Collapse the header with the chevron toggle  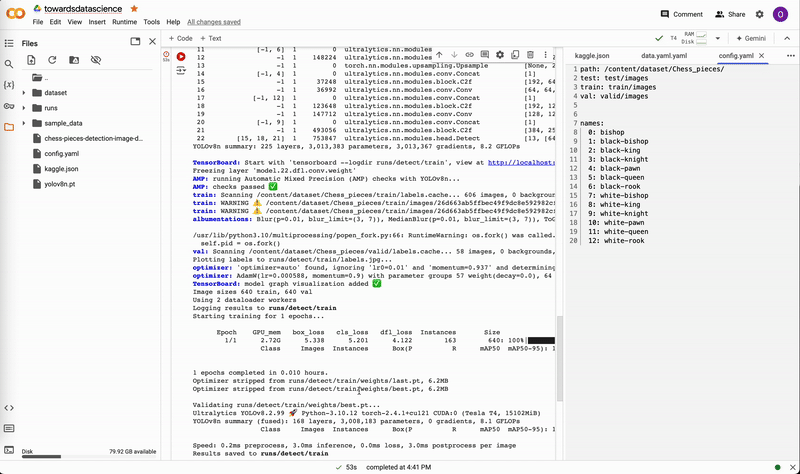point(785,38)
